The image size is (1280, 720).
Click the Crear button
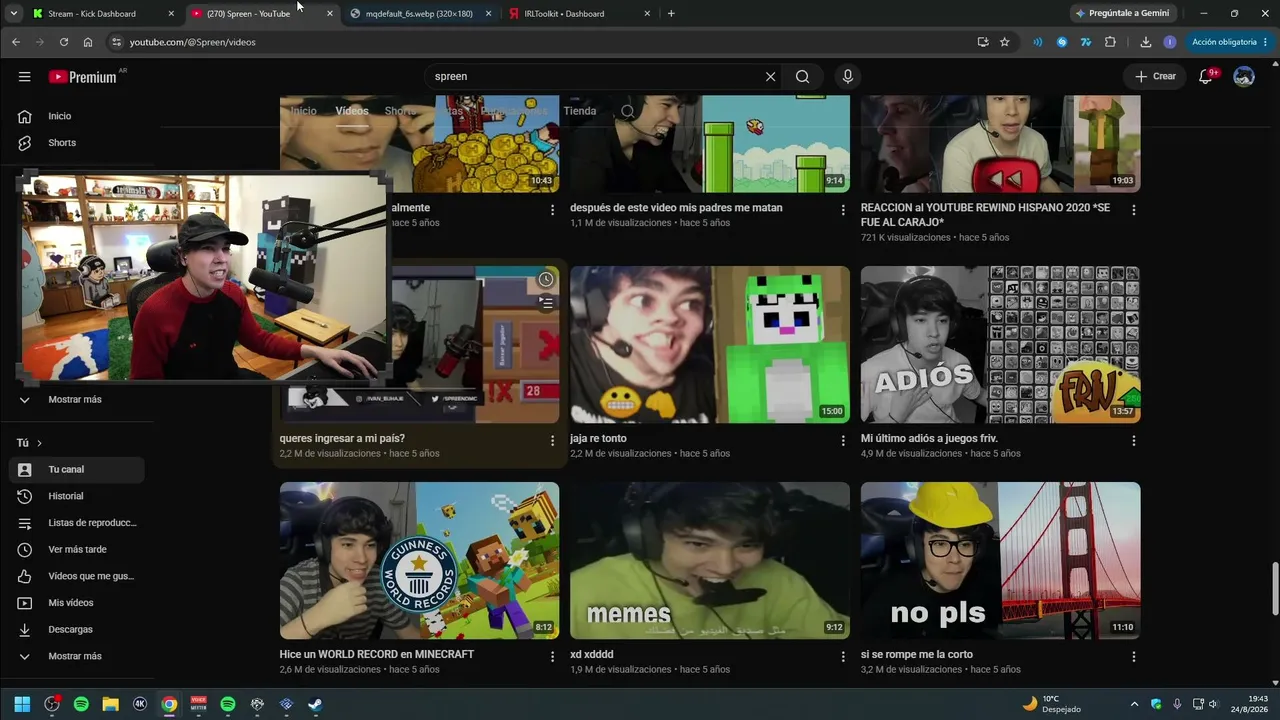(x=1155, y=77)
